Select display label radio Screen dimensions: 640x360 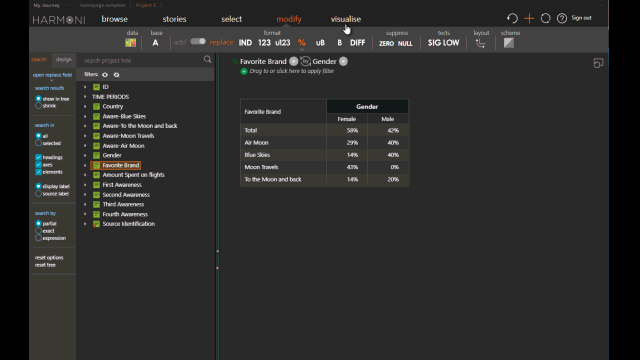click(x=38, y=186)
